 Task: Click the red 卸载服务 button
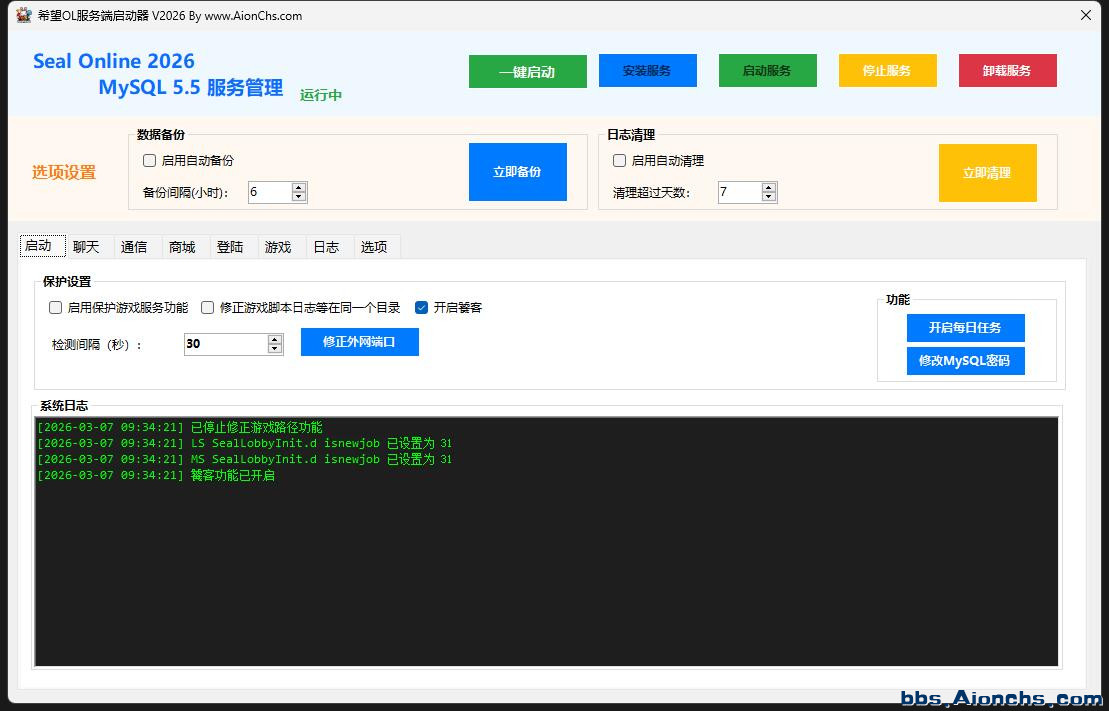click(x=1007, y=71)
